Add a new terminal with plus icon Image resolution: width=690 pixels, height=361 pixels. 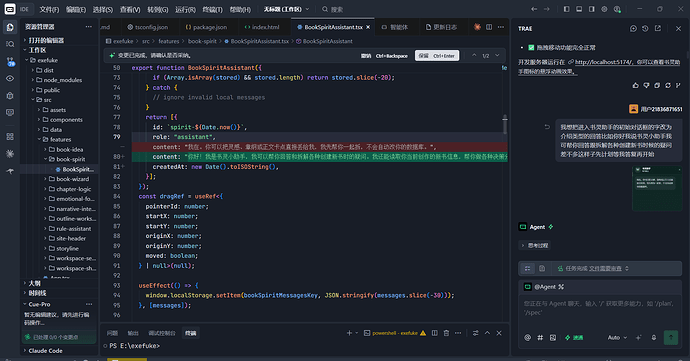[x=349, y=333]
